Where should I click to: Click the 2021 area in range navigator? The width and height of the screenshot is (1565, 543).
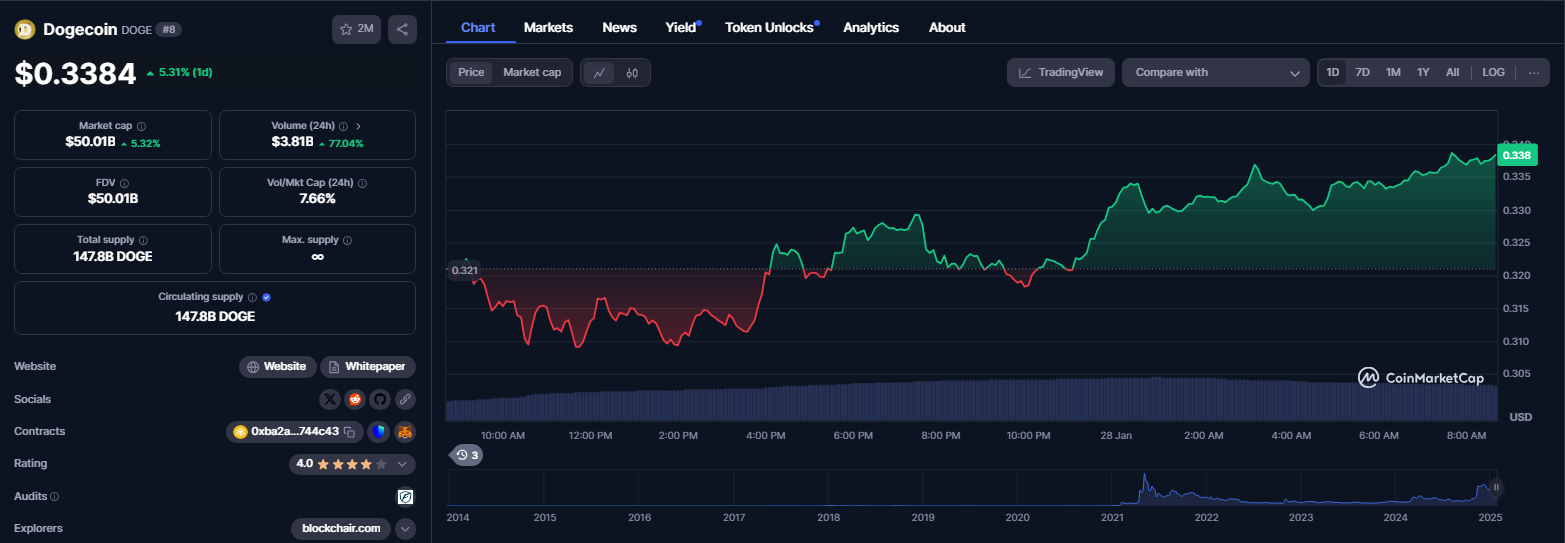pos(1112,517)
